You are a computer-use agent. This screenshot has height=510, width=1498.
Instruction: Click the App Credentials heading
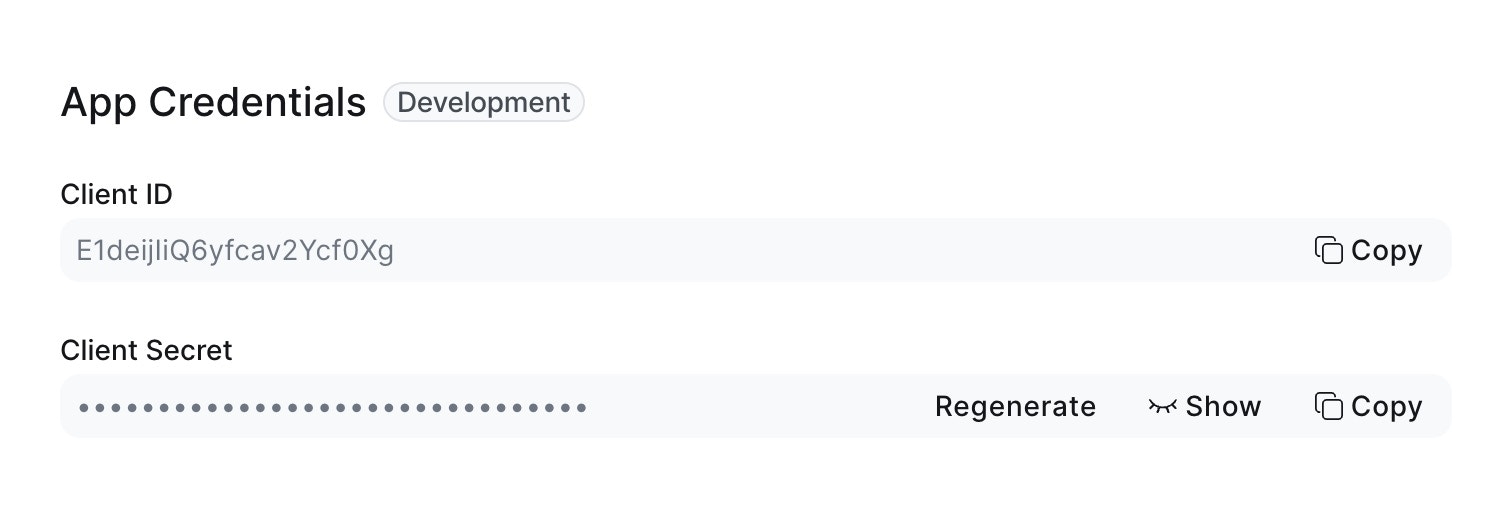pos(213,103)
